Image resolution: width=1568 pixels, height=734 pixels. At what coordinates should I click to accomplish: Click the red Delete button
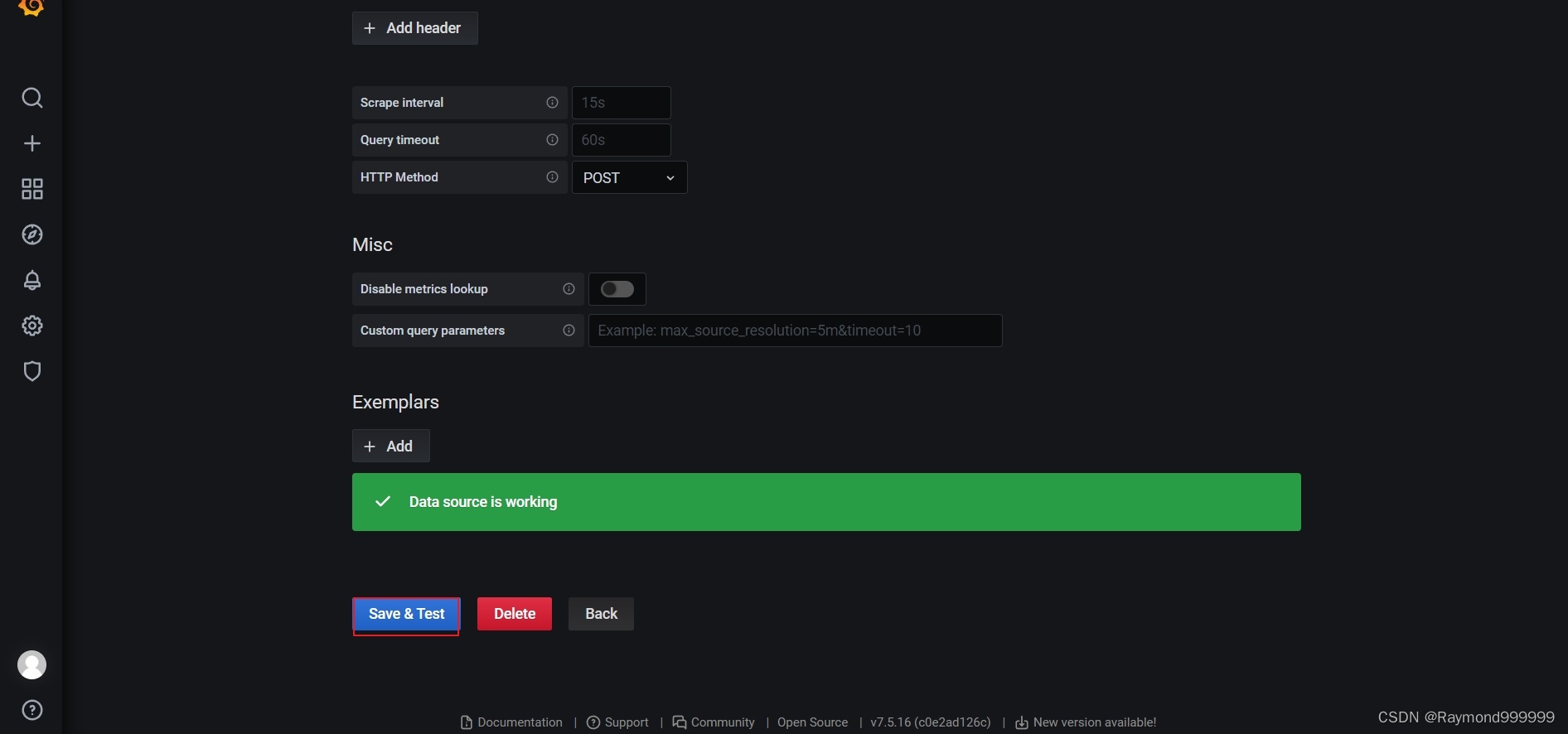[x=515, y=614]
